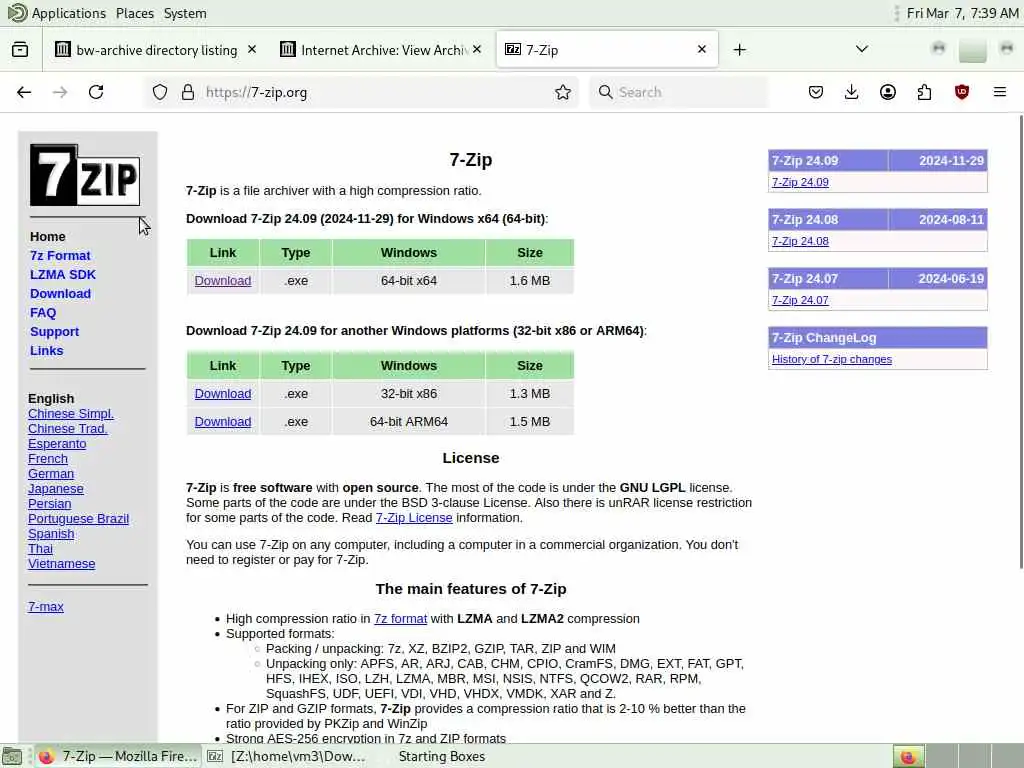Viewport: 1024px width, 768px height.
Task: Show the Firefox downloads panel
Action: (x=852, y=92)
